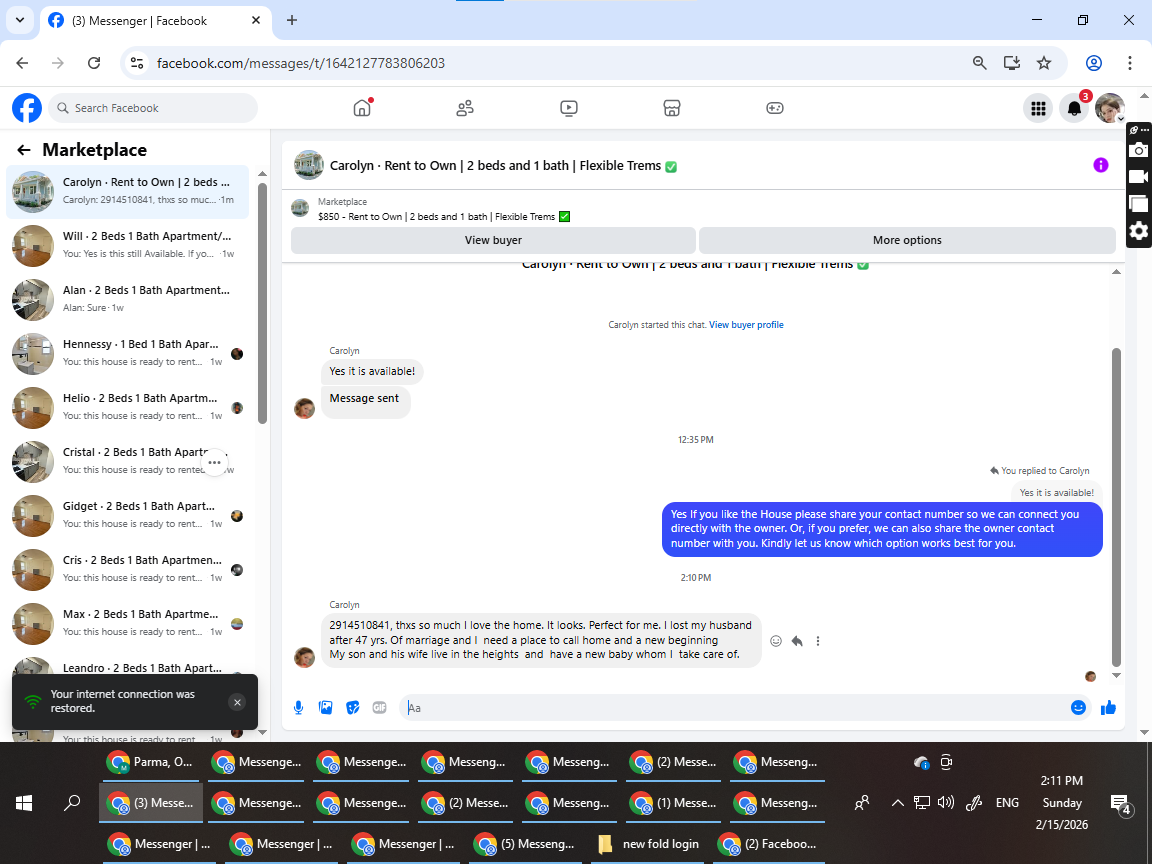Image resolution: width=1152 pixels, height=864 pixels.
Task: Go back using Marketplace back arrow
Action: tap(24, 150)
